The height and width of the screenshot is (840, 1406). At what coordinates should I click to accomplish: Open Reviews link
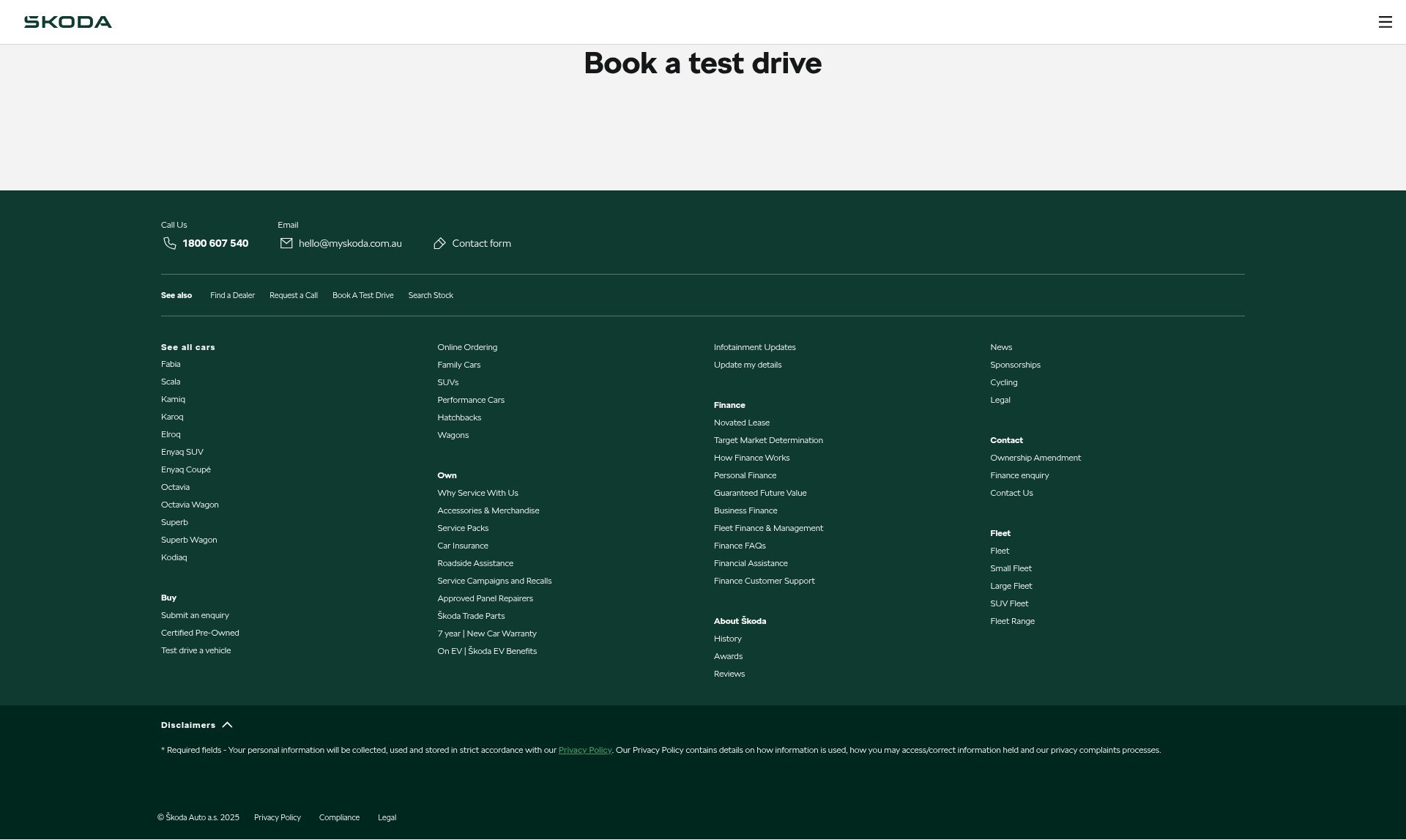(x=729, y=674)
